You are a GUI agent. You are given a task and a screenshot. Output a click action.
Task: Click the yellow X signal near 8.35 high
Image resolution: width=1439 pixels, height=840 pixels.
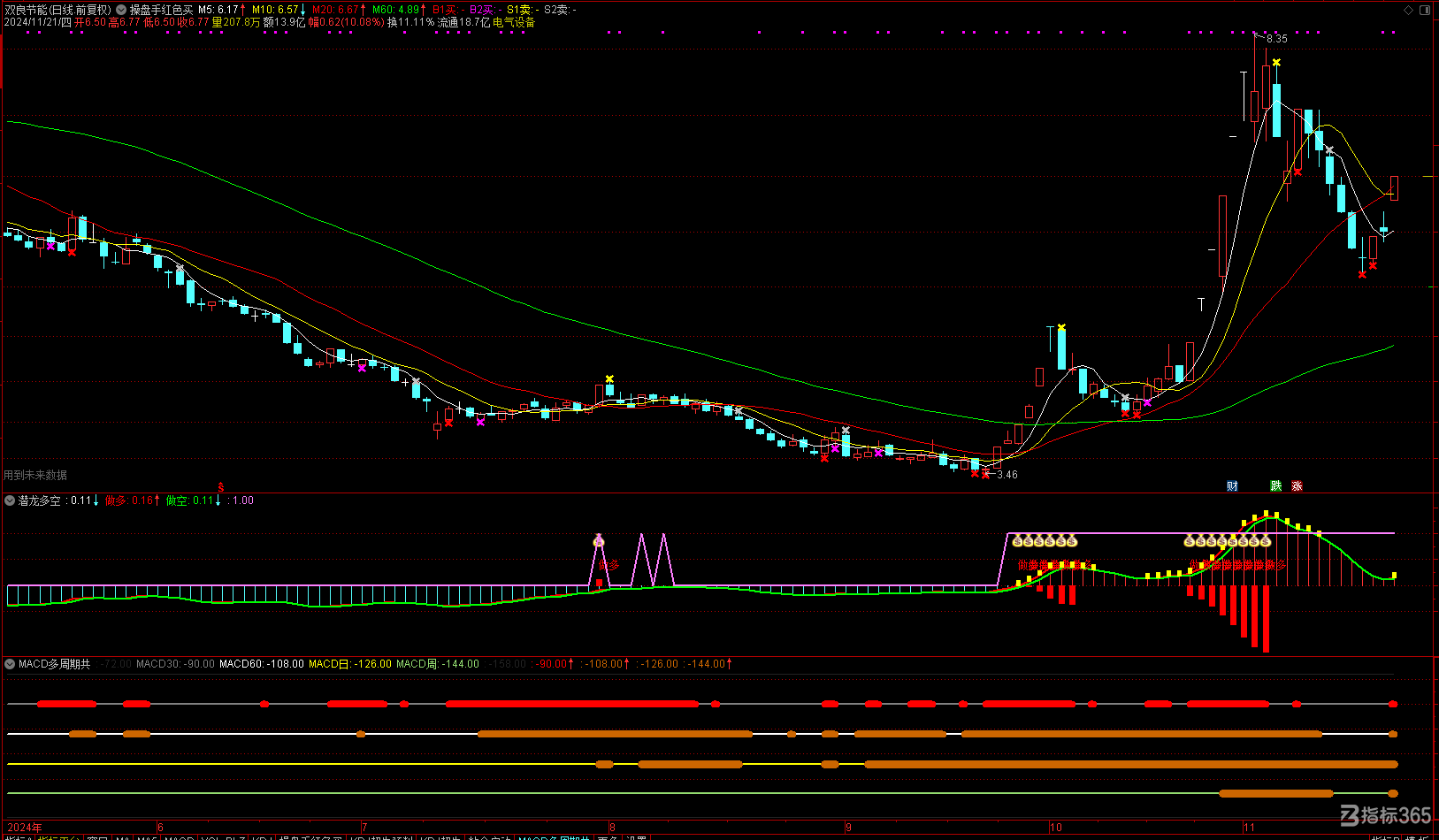click(1276, 63)
